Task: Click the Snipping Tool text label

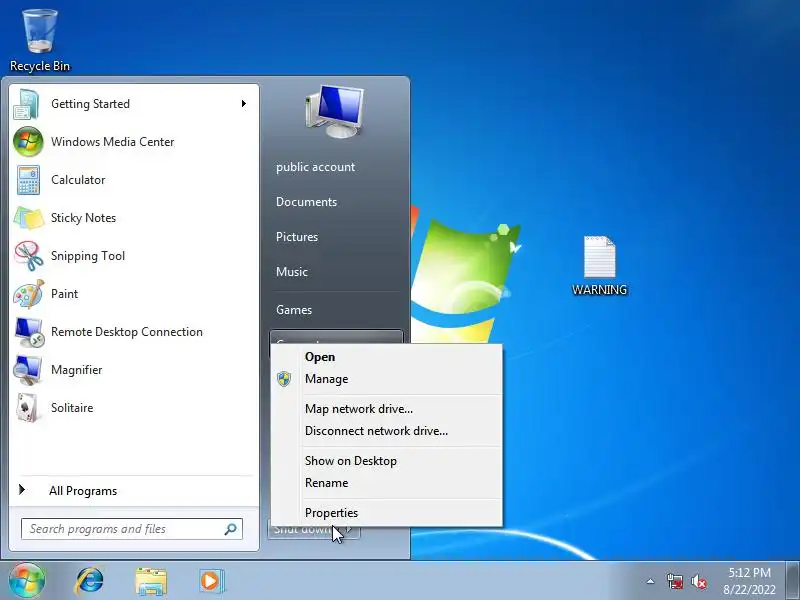Action: click(x=88, y=256)
